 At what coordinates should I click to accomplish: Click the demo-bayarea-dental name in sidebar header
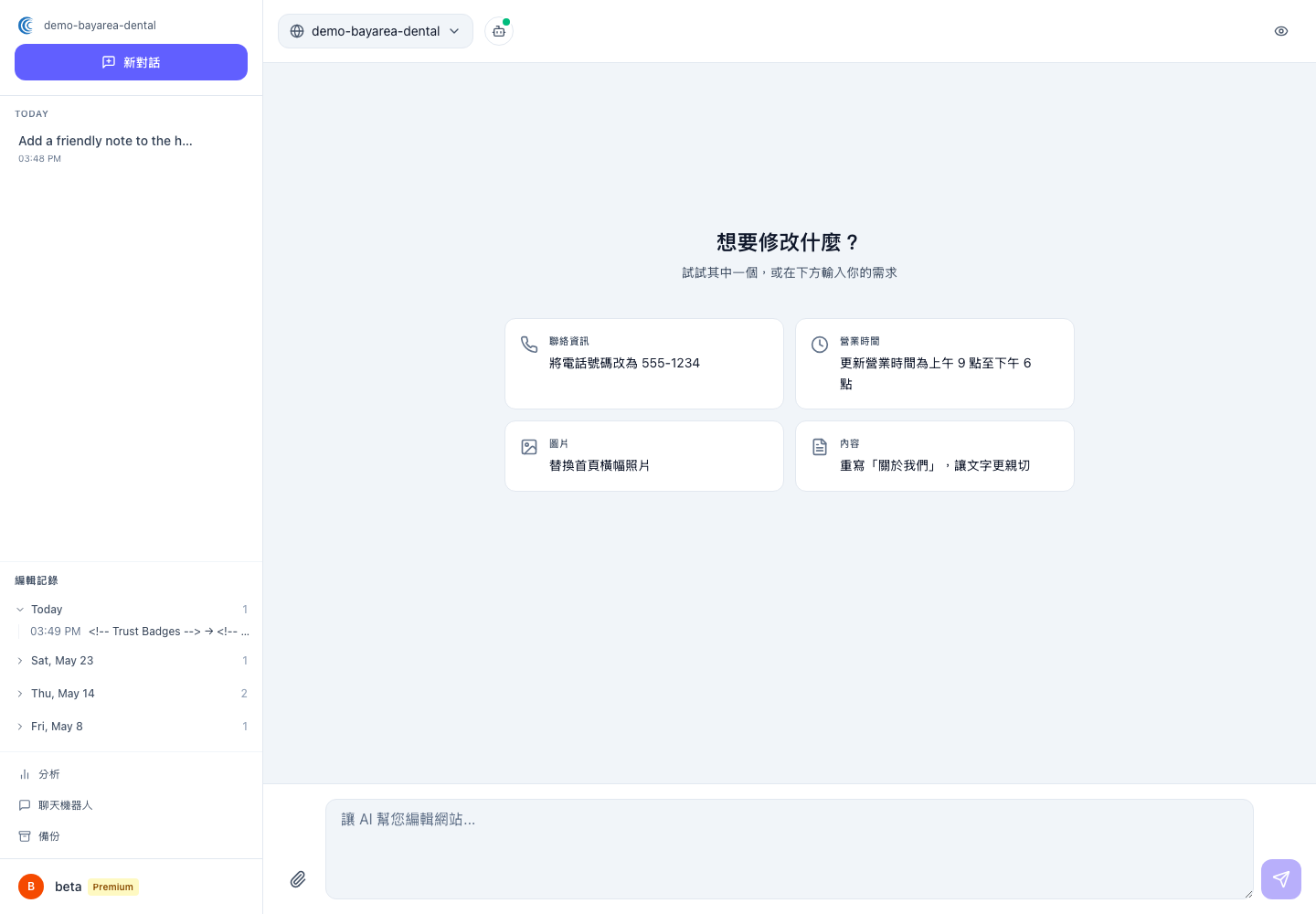point(100,26)
